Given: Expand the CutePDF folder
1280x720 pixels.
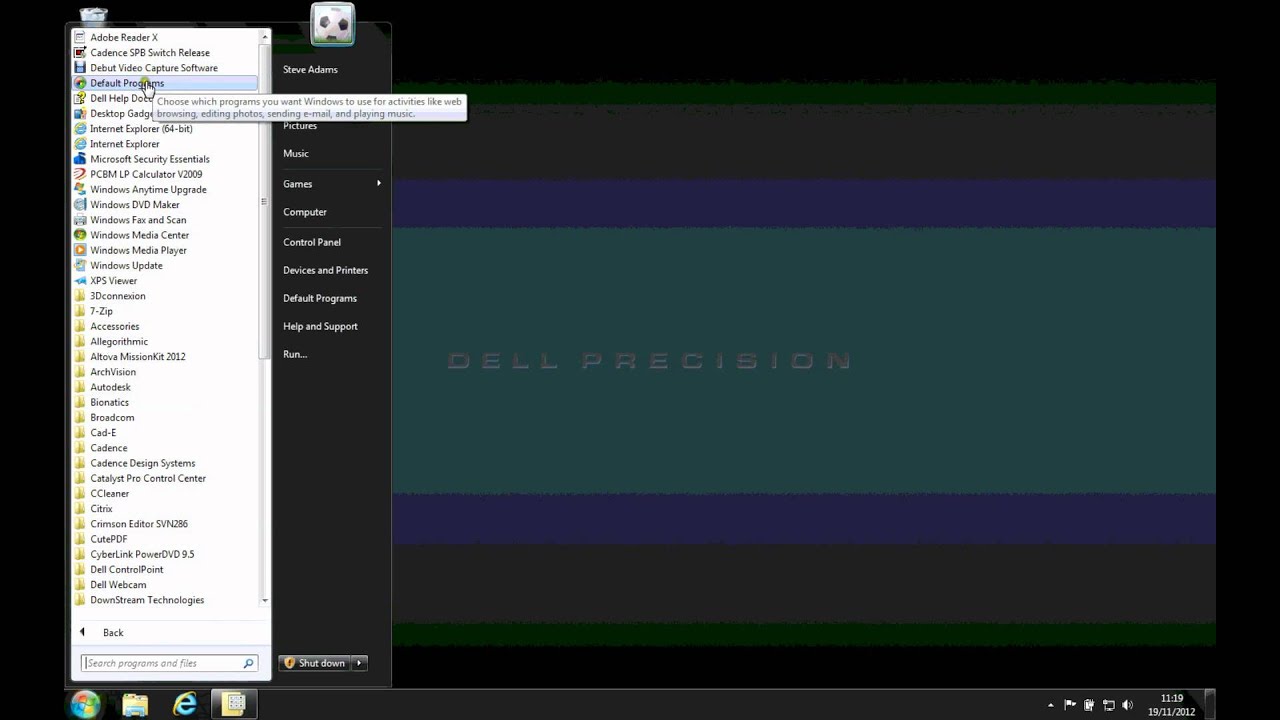Looking at the screenshot, I should pyautogui.click(x=108, y=539).
